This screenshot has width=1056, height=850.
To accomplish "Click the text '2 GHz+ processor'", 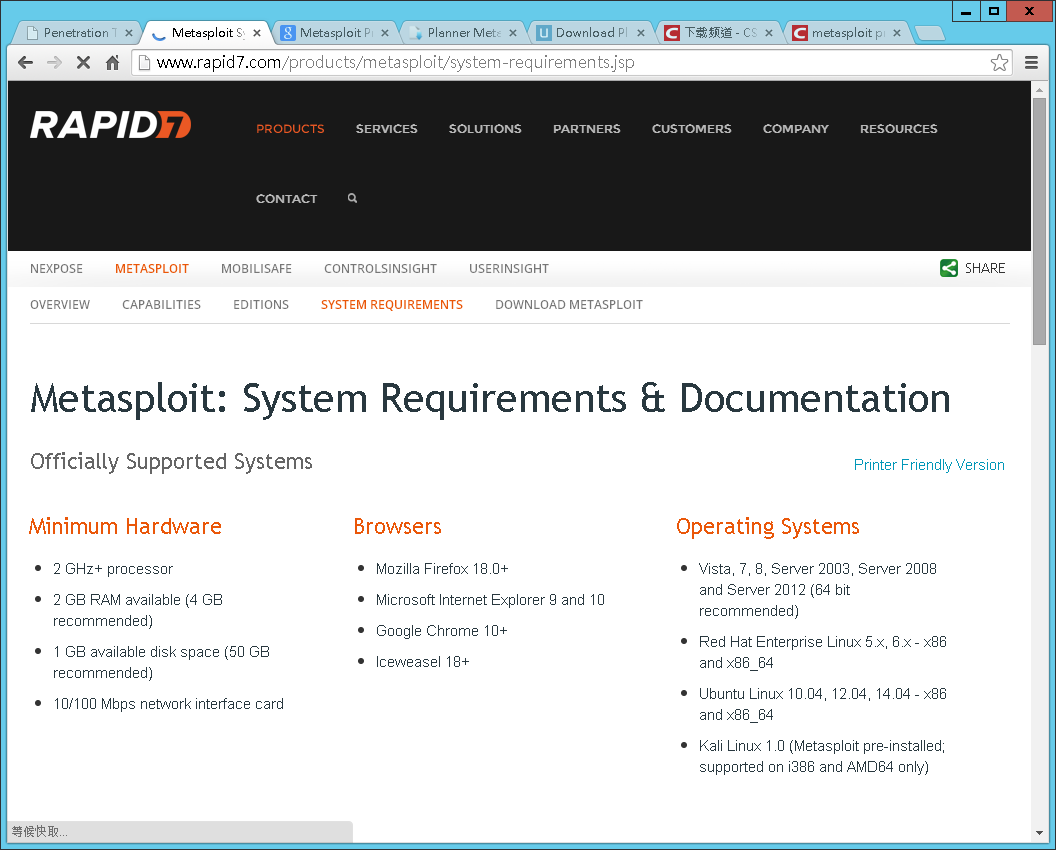I will coord(113,569).
